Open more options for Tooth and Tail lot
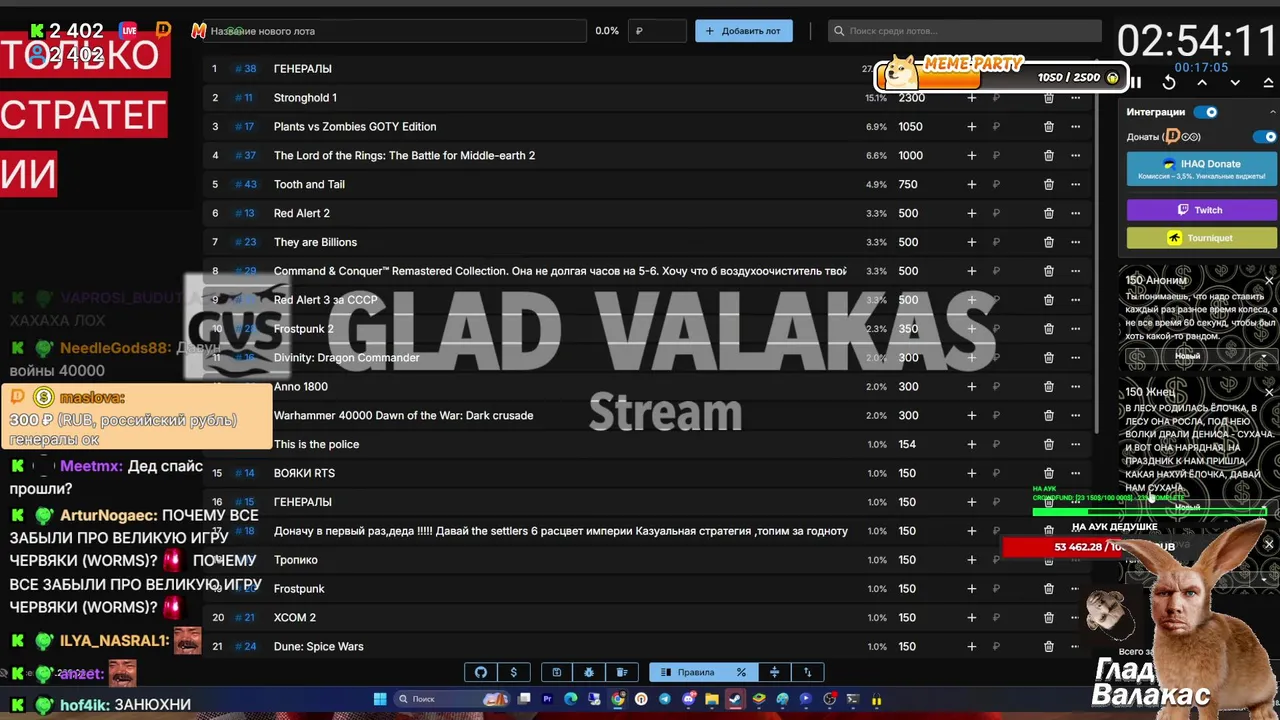The height and width of the screenshot is (720, 1280). (1075, 184)
